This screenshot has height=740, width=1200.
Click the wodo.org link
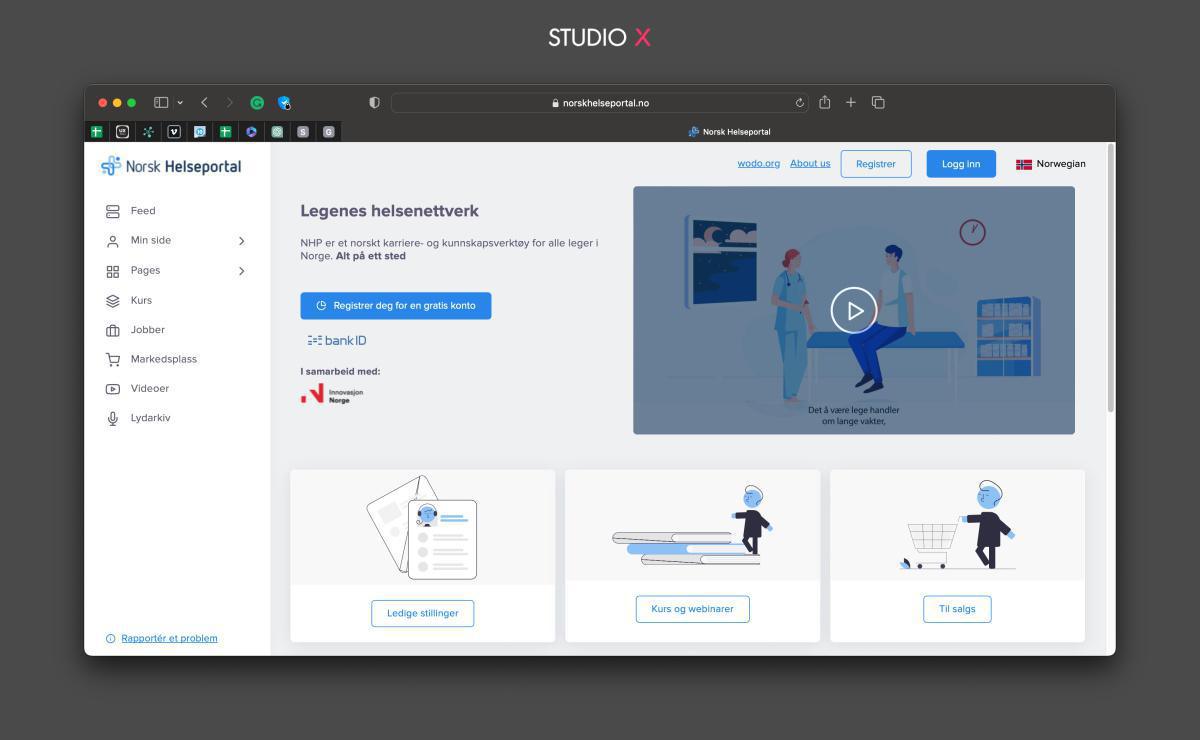[x=758, y=163]
